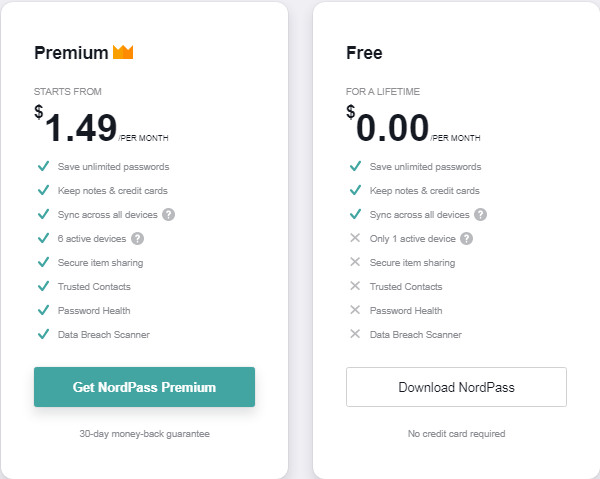Get NordPass Premium plan
The height and width of the screenshot is (479, 600).
tap(144, 387)
